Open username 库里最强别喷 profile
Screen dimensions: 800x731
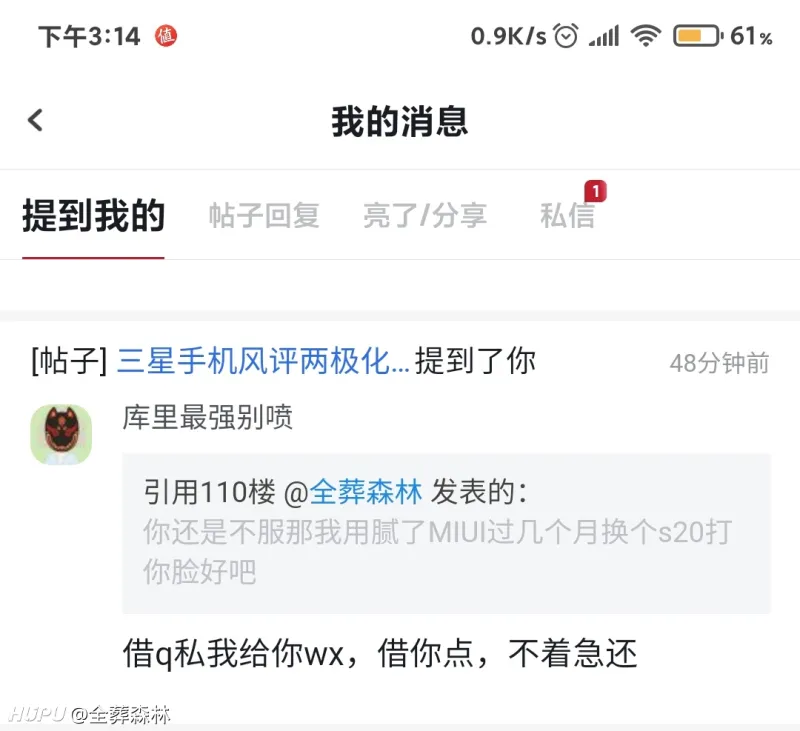pos(207,417)
